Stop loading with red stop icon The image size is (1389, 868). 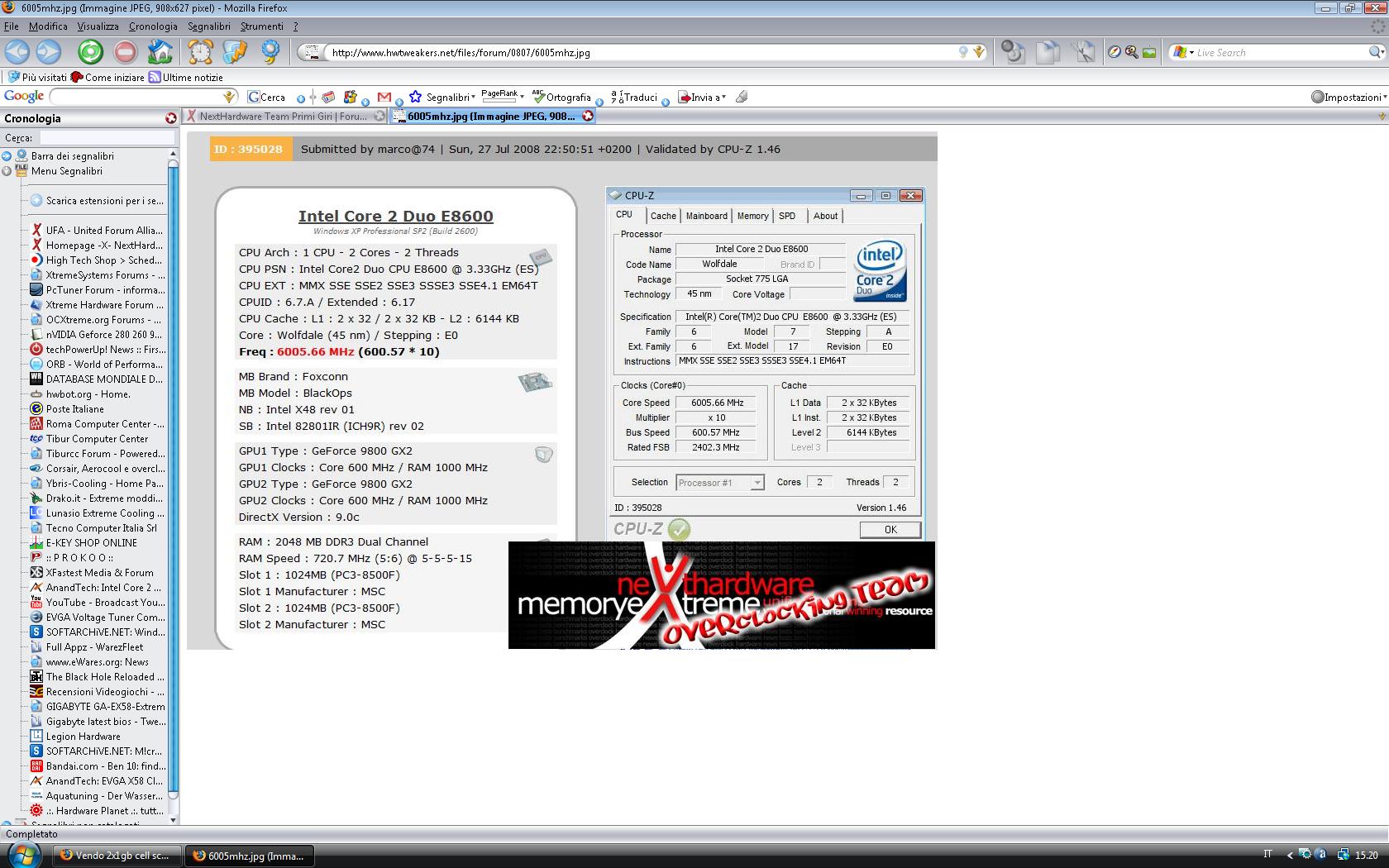[125, 52]
